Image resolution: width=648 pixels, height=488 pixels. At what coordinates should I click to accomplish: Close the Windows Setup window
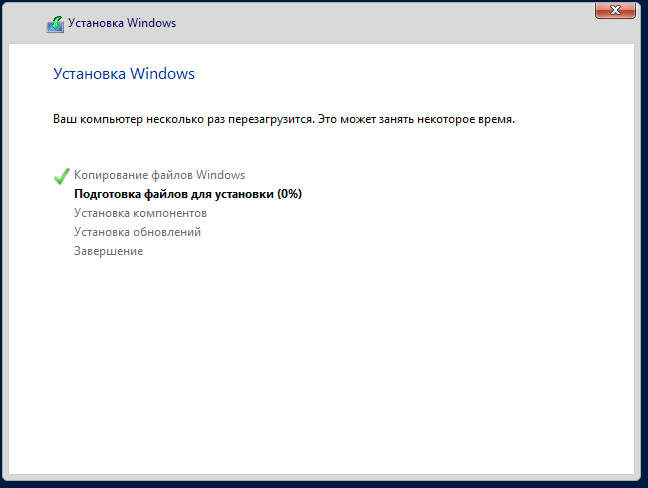tap(615, 10)
